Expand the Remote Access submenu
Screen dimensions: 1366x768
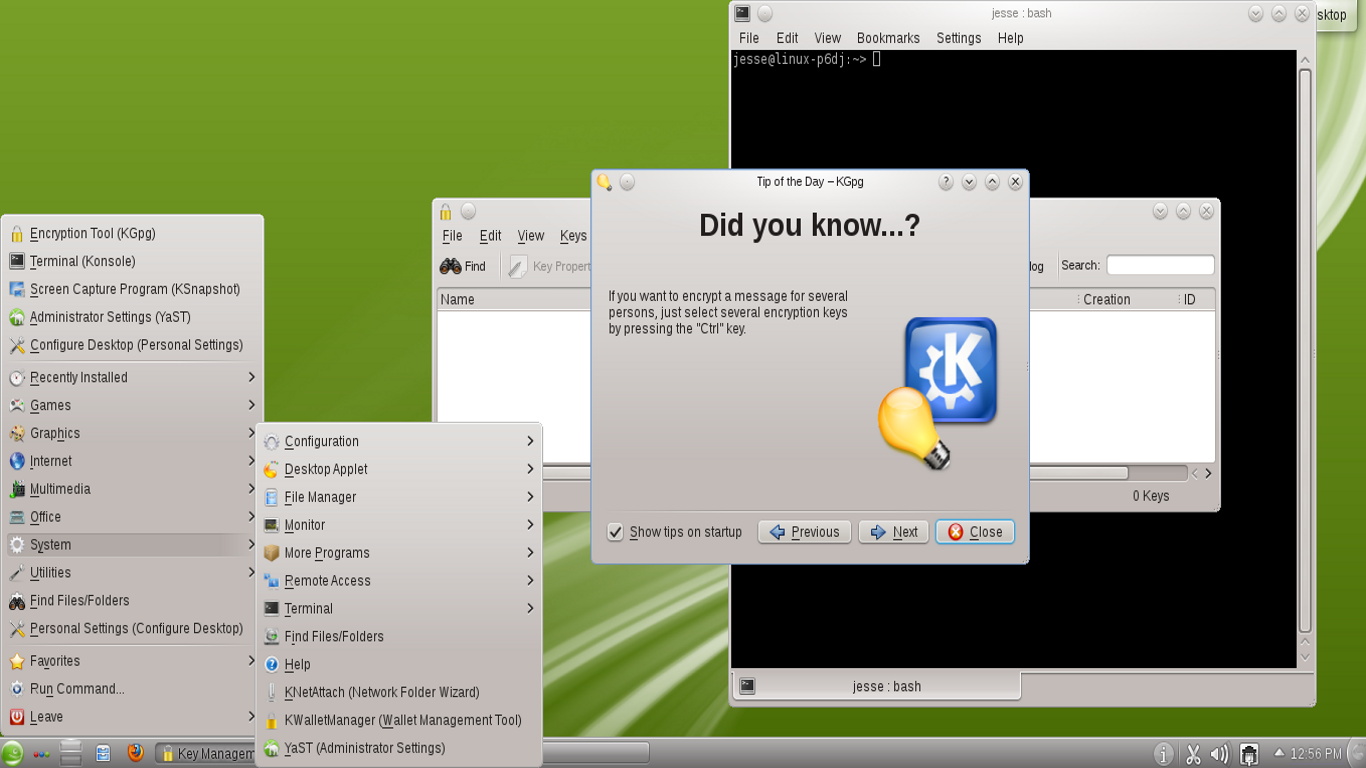coord(399,581)
